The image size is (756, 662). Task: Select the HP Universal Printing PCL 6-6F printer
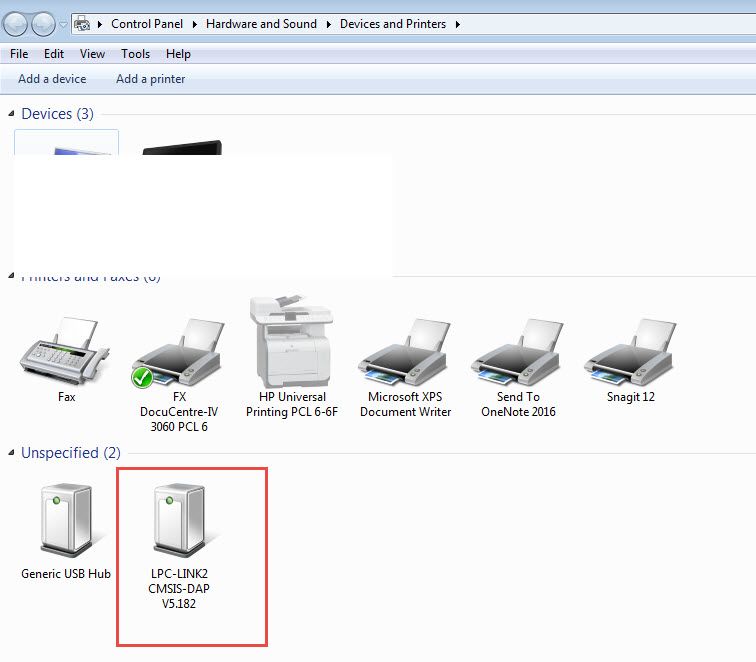coord(292,356)
